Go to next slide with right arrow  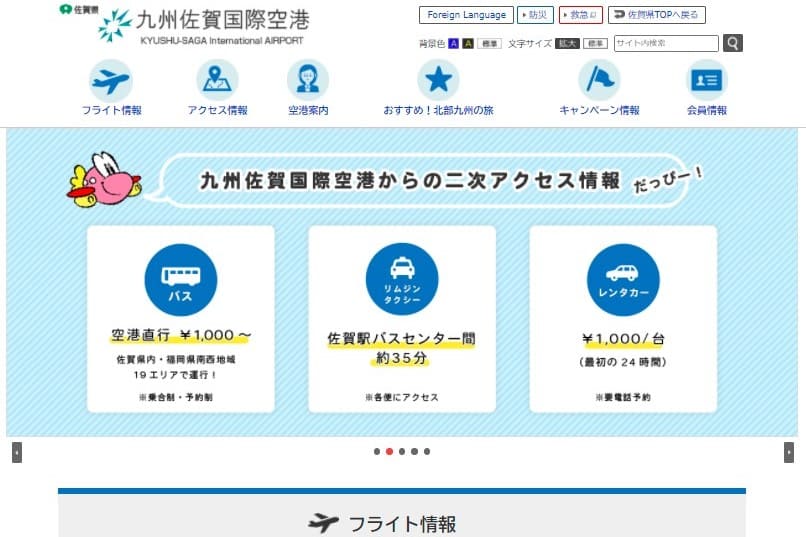pyautogui.click(x=789, y=453)
